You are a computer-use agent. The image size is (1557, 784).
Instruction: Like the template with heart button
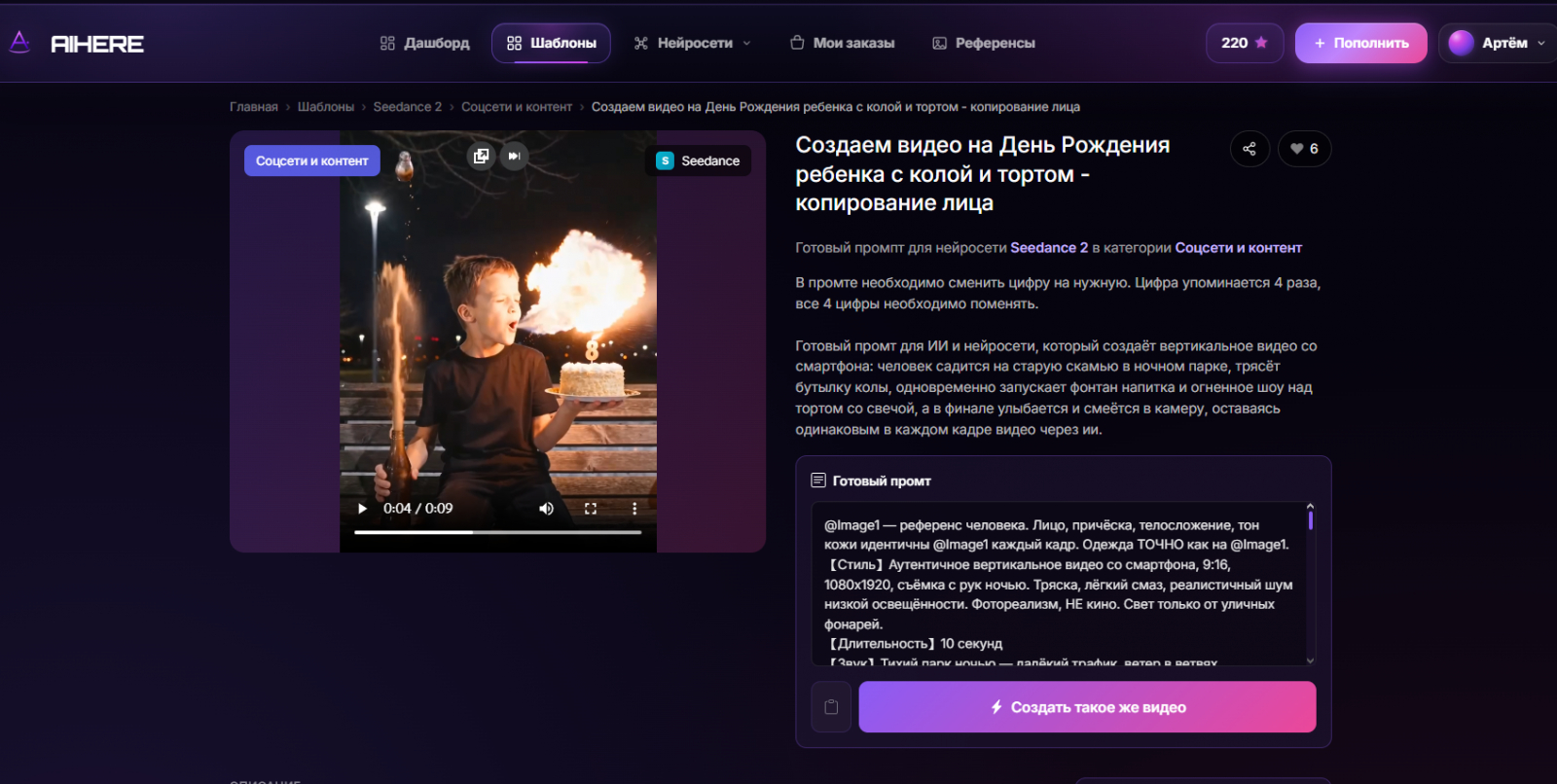(1304, 149)
